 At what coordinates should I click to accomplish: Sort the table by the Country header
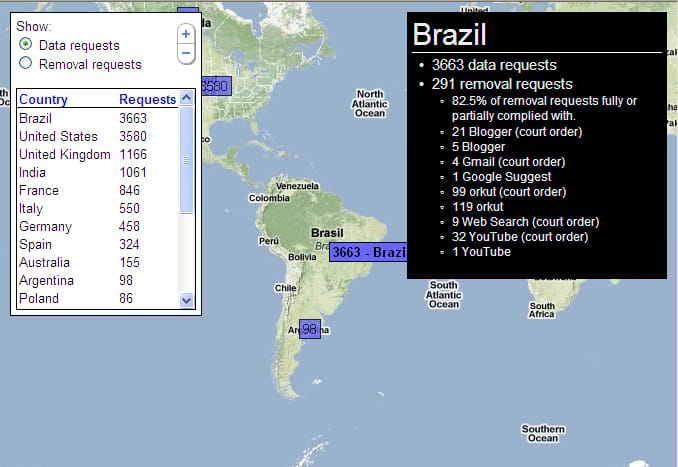[x=43, y=99]
